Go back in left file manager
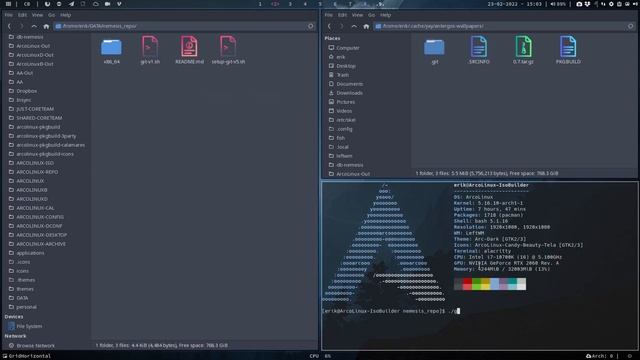640x360 pixels. 9,26
